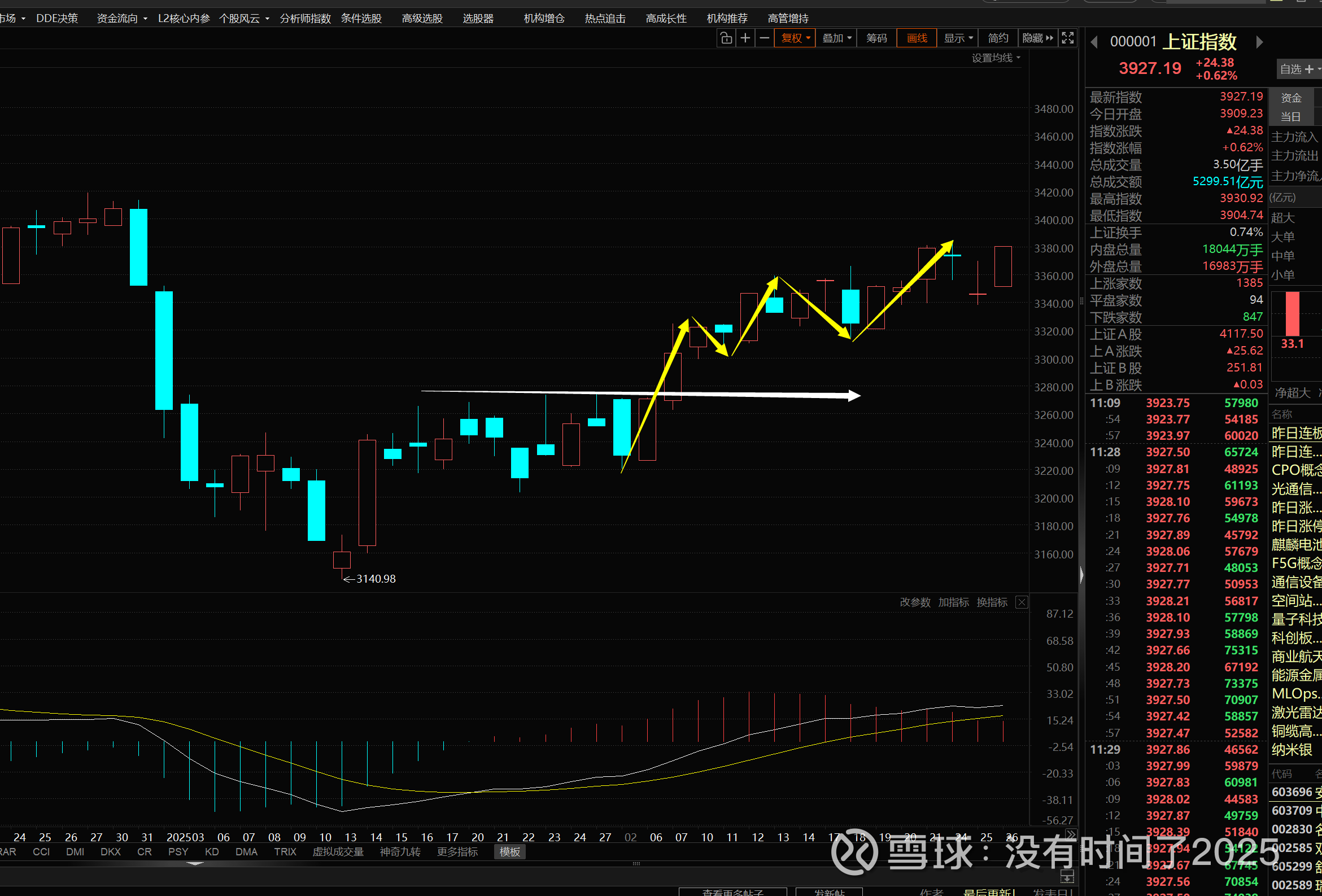Image resolution: width=1322 pixels, height=896 pixels.
Task: Toggle 筹码 chip distribution view
Action: click(x=876, y=38)
